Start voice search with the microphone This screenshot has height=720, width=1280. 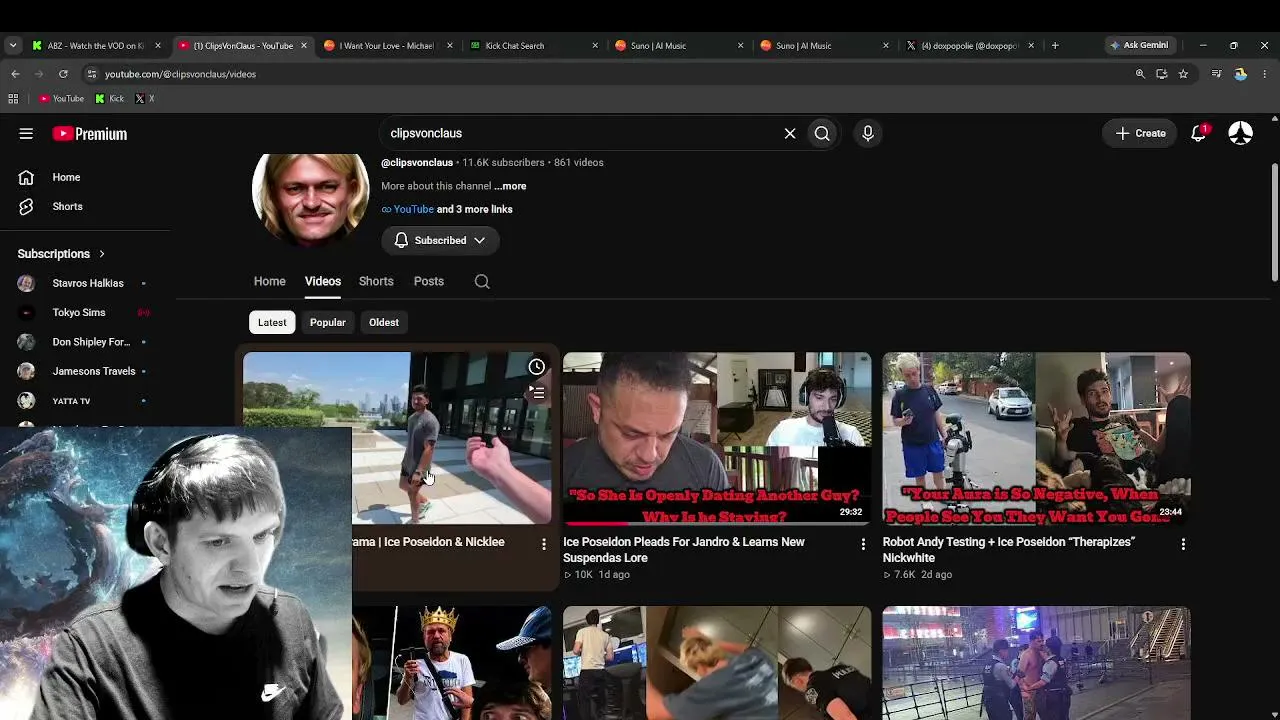pyautogui.click(x=868, y=133)
